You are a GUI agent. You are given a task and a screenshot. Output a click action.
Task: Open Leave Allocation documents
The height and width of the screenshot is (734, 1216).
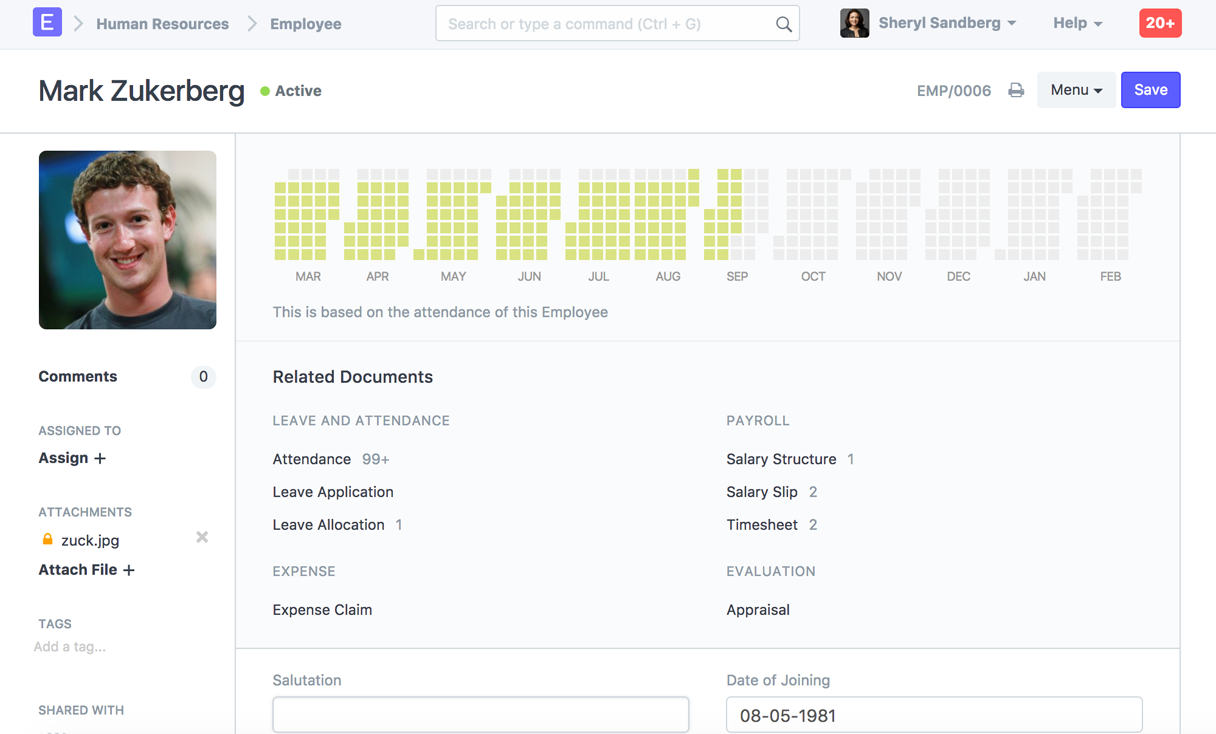click(329, 525)
